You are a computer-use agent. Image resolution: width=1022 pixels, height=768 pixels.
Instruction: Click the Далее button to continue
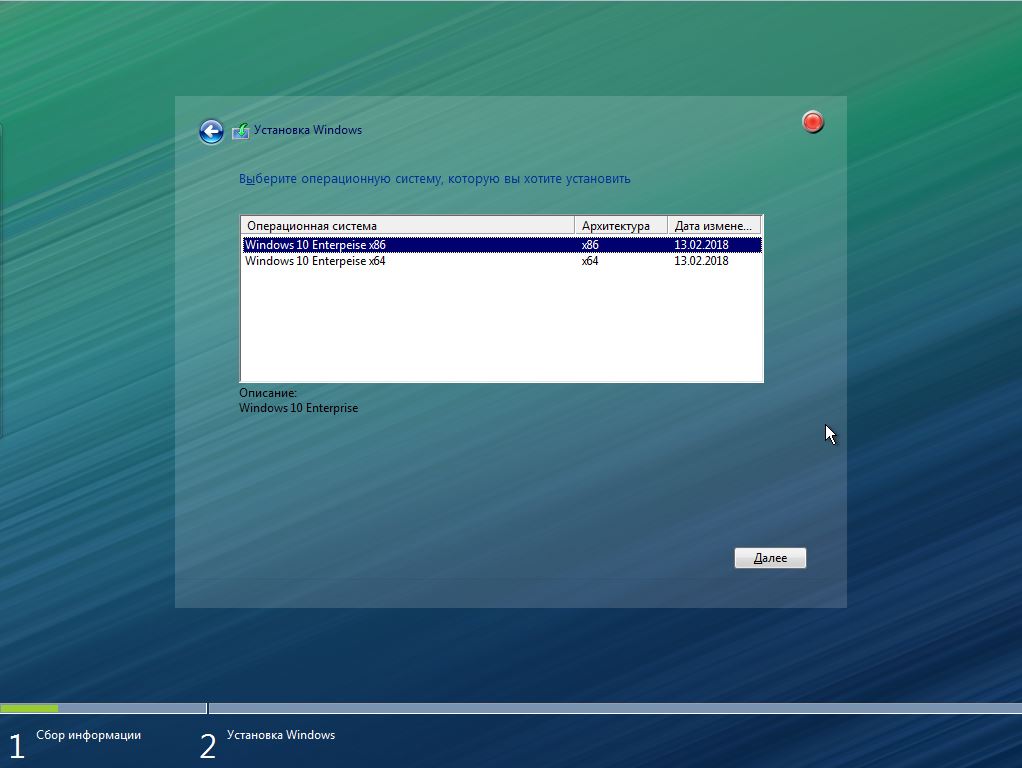click(770, 558)
